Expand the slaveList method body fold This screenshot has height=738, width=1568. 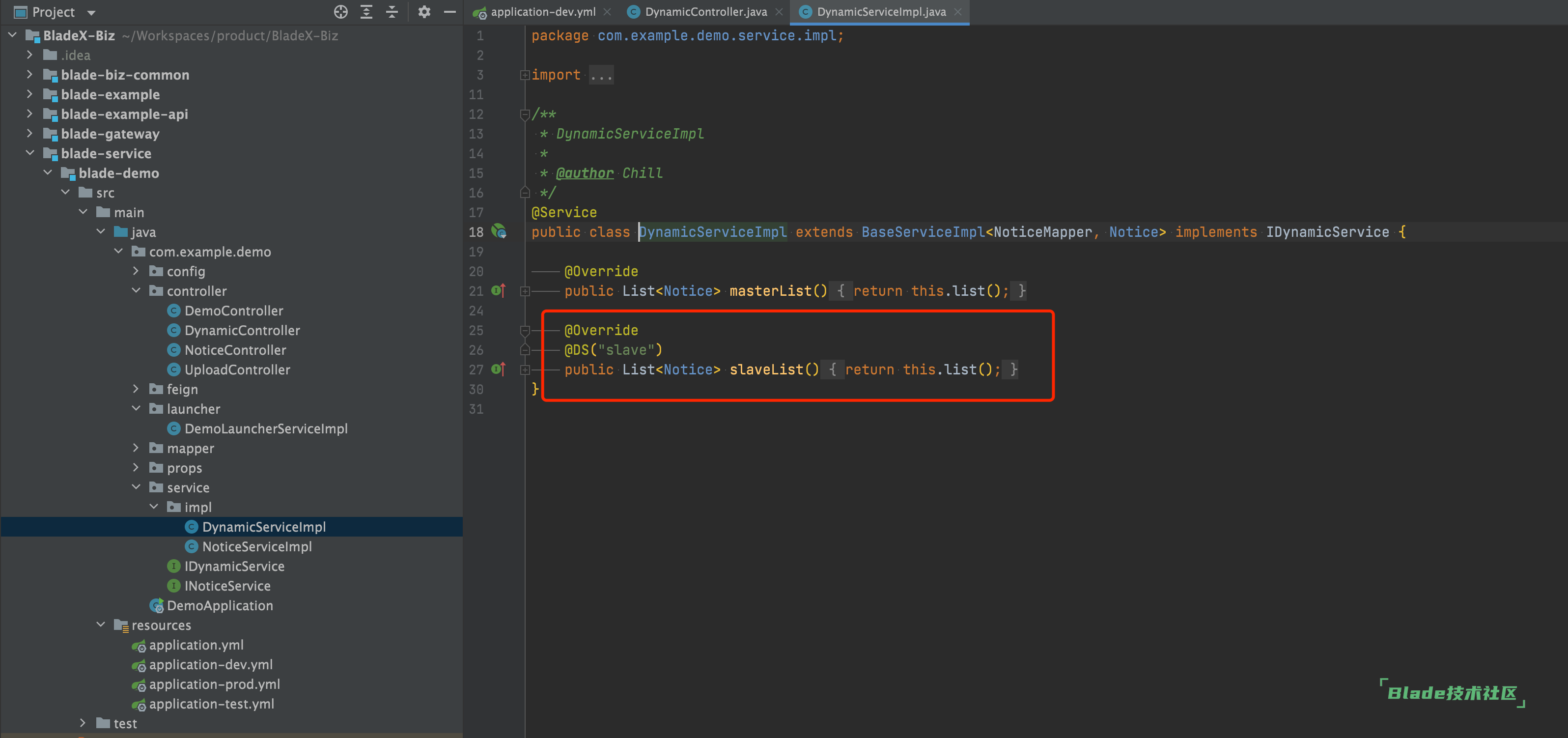[525, 369]
